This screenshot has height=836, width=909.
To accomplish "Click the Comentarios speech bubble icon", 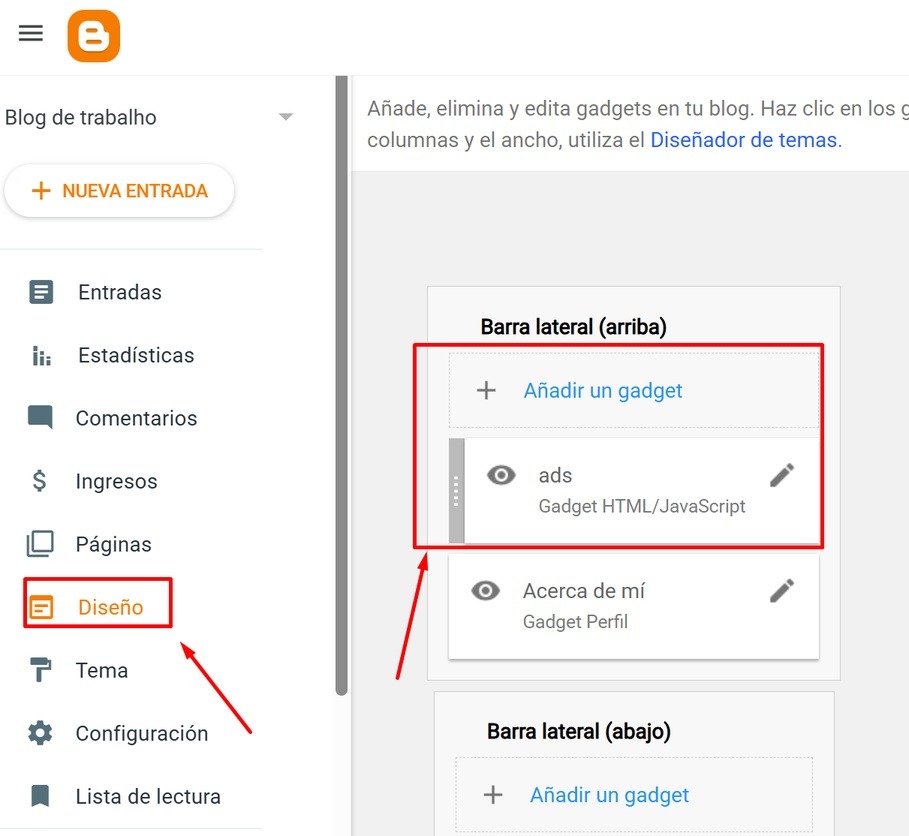I will [40, 417].
